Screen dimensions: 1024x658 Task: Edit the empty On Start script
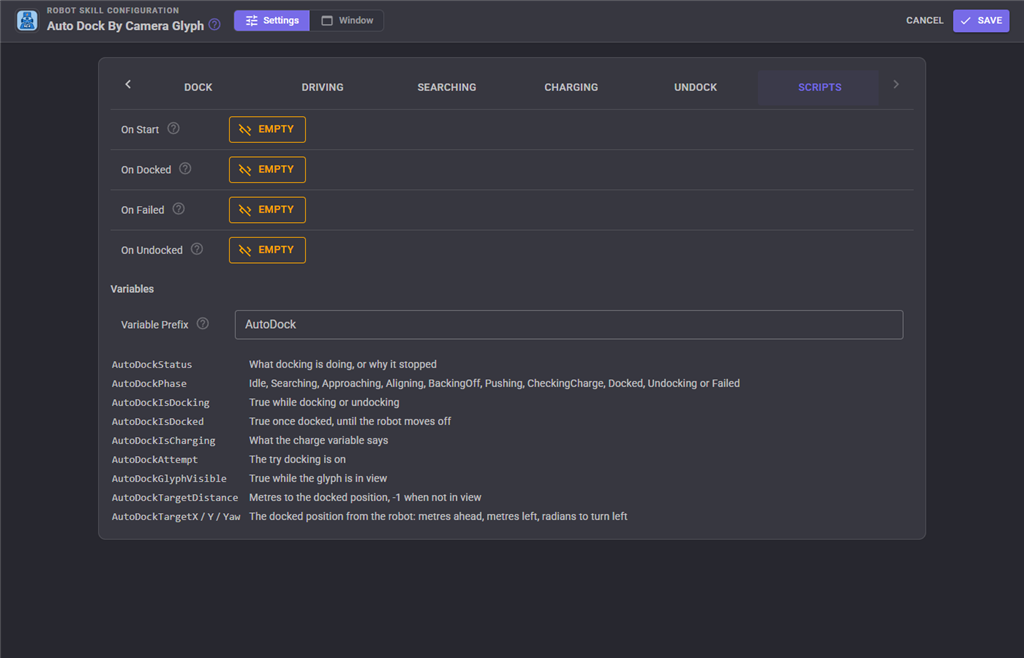[x=267, y=129]
